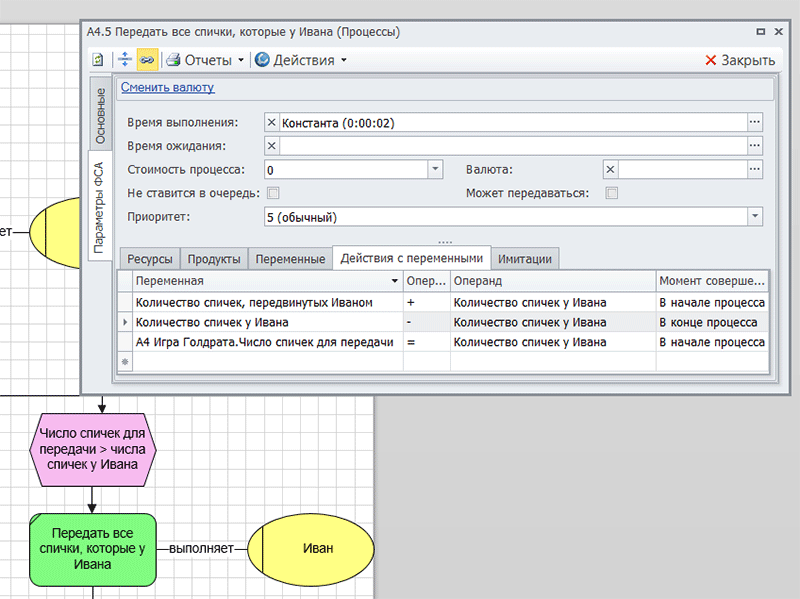
Task: Click the Сменить валюту link
Action: (167, 88)
